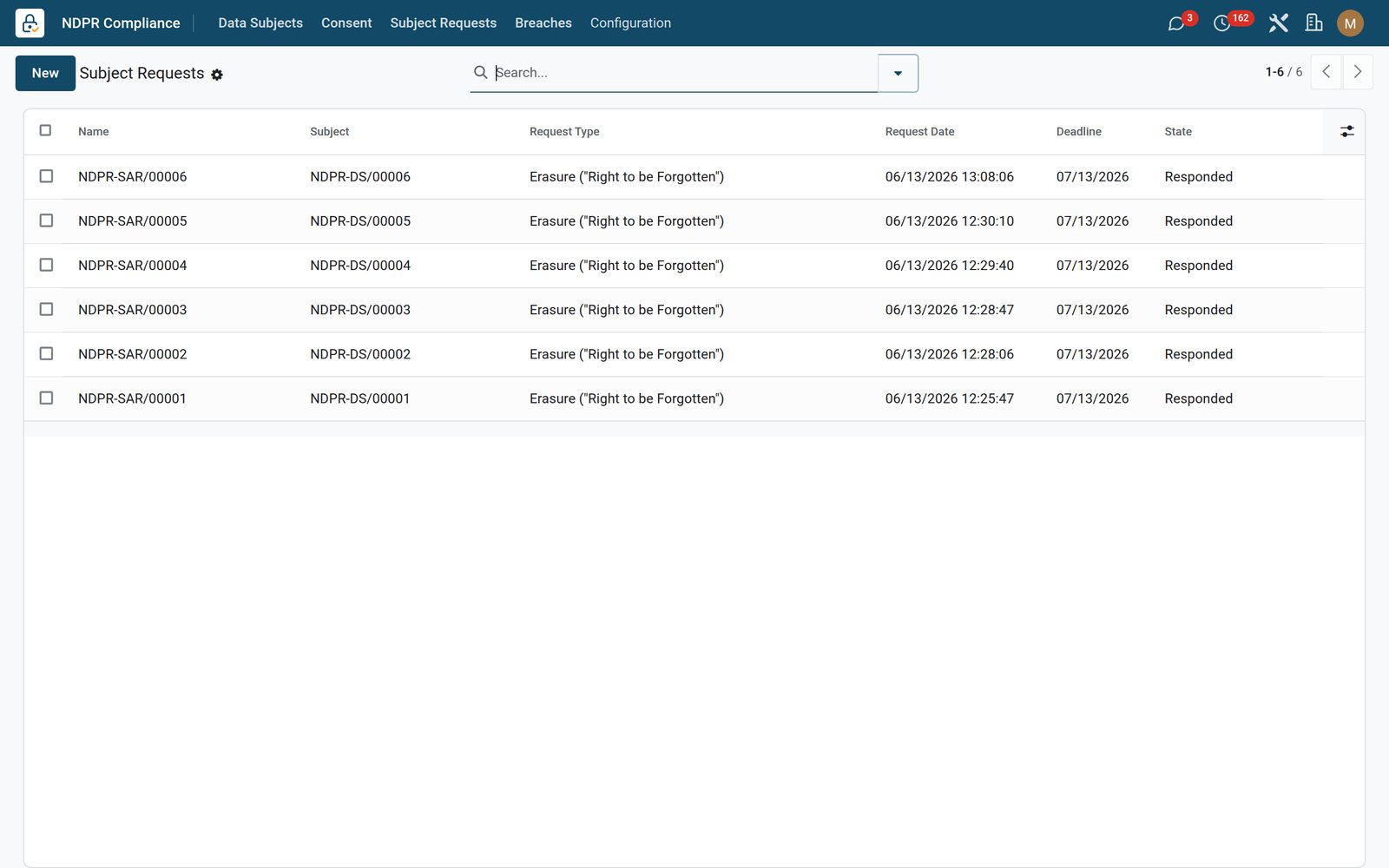
Task: Open the developer tools wrench icon
Action: (1278, 23)
